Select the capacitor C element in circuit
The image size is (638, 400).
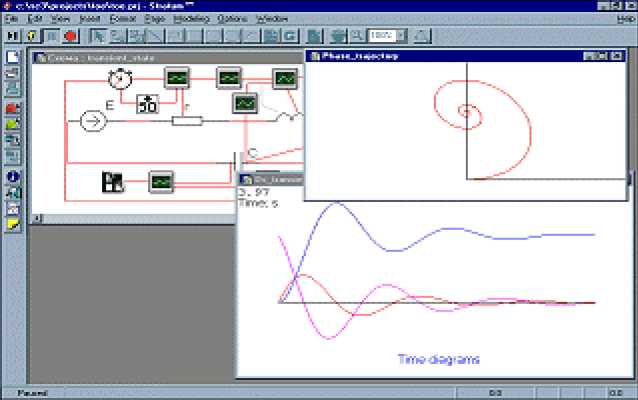237,162
